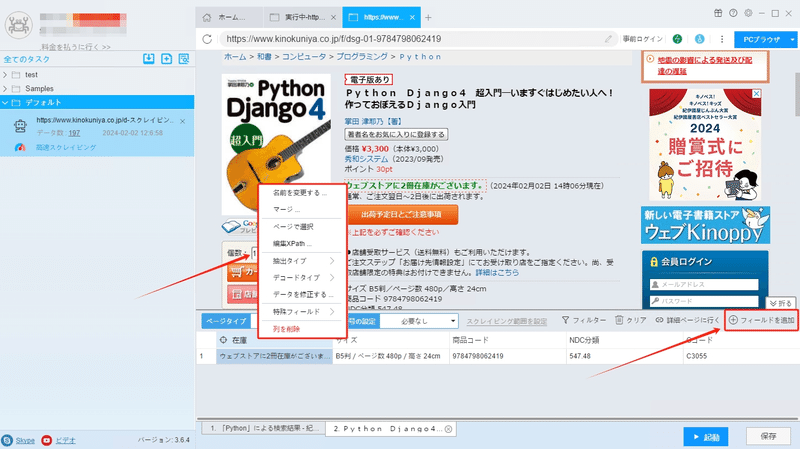Click the robot icon of the kinokuniya task
The image size is (800, 449).
(x=20, y=126)
